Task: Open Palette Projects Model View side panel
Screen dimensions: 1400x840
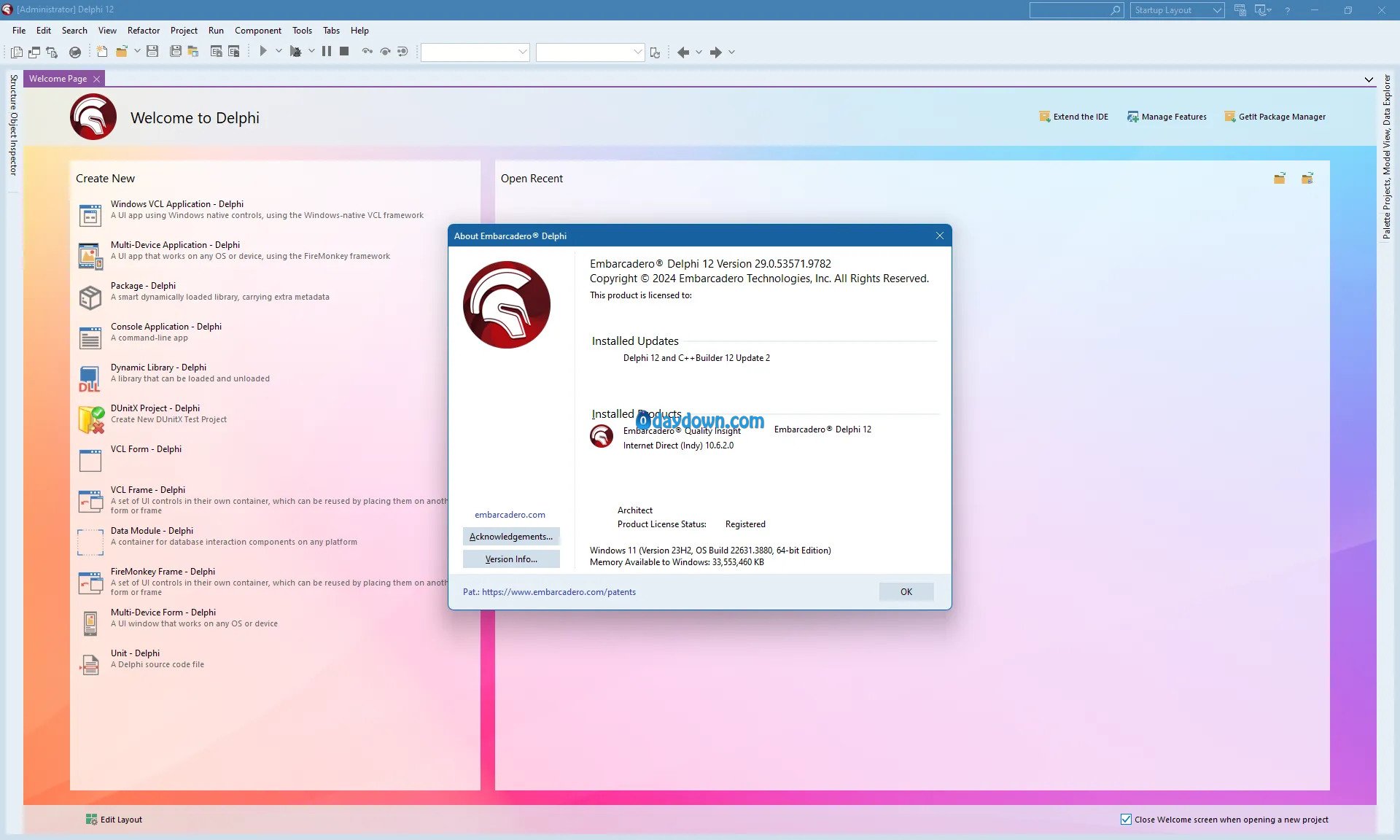Action: click(1386, 156)
